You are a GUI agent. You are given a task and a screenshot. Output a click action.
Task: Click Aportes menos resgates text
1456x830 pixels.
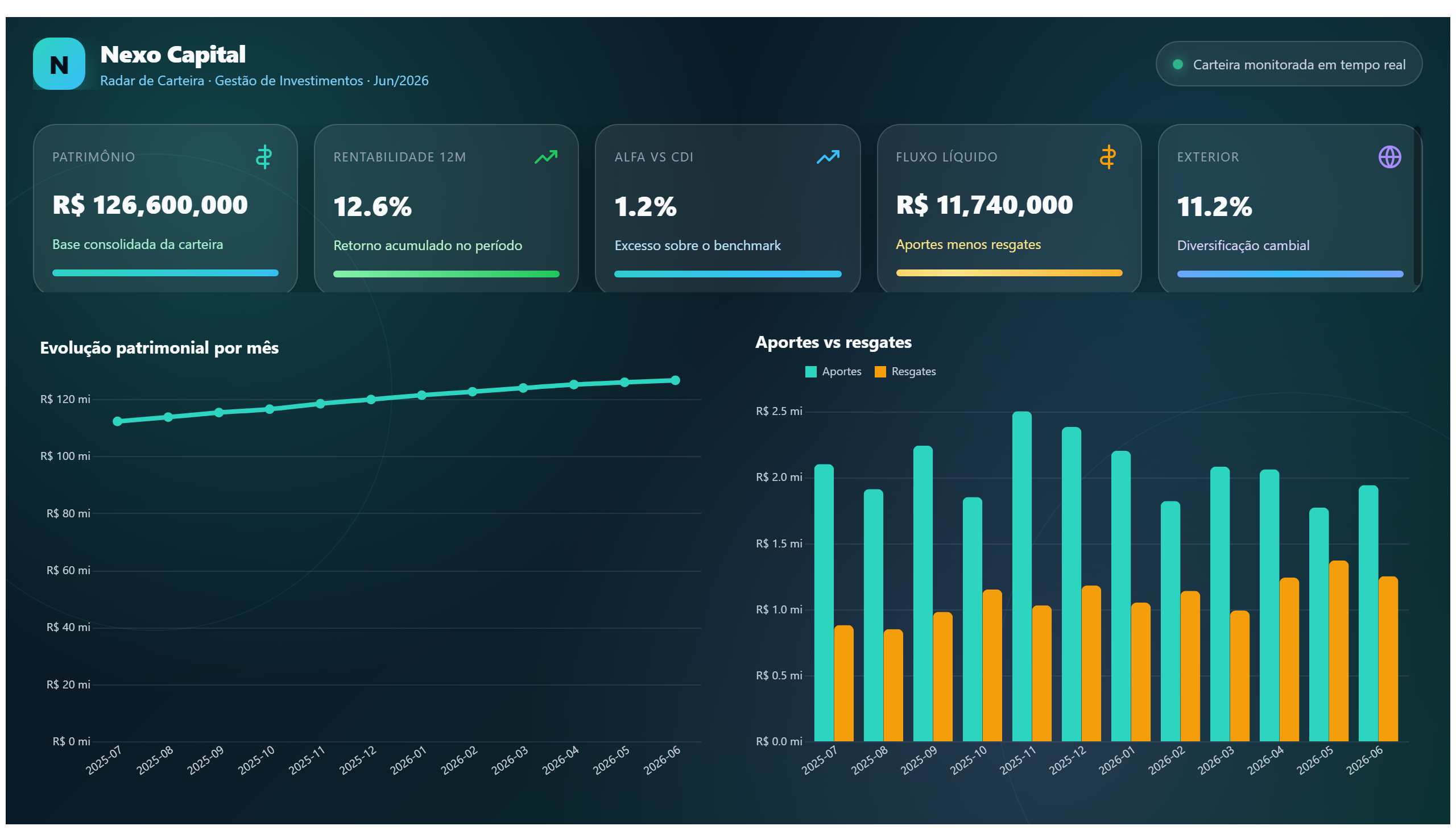[968, 244]
